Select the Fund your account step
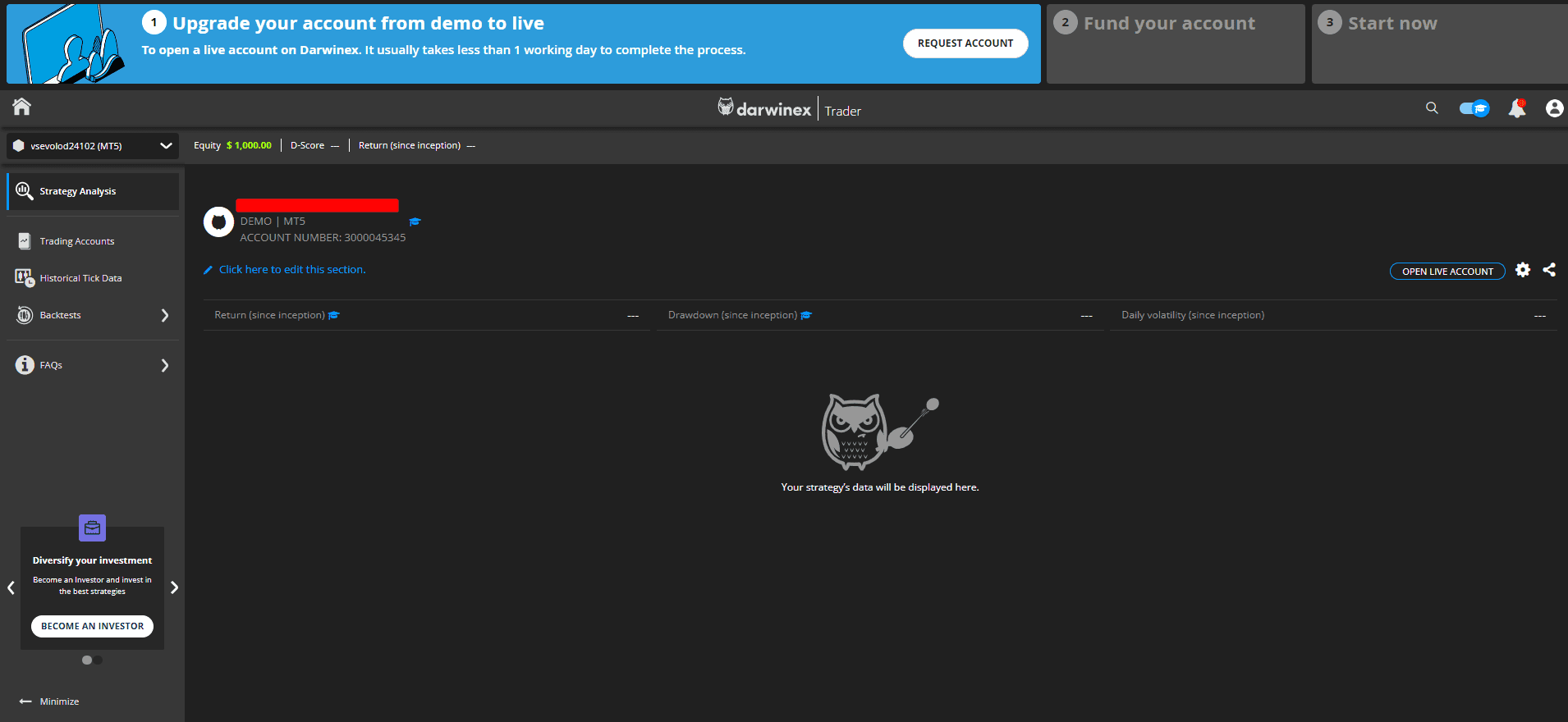Image resolution: width=1568 pixels, height=722 pixels. pyautogui.click(x=1176, y=43)
